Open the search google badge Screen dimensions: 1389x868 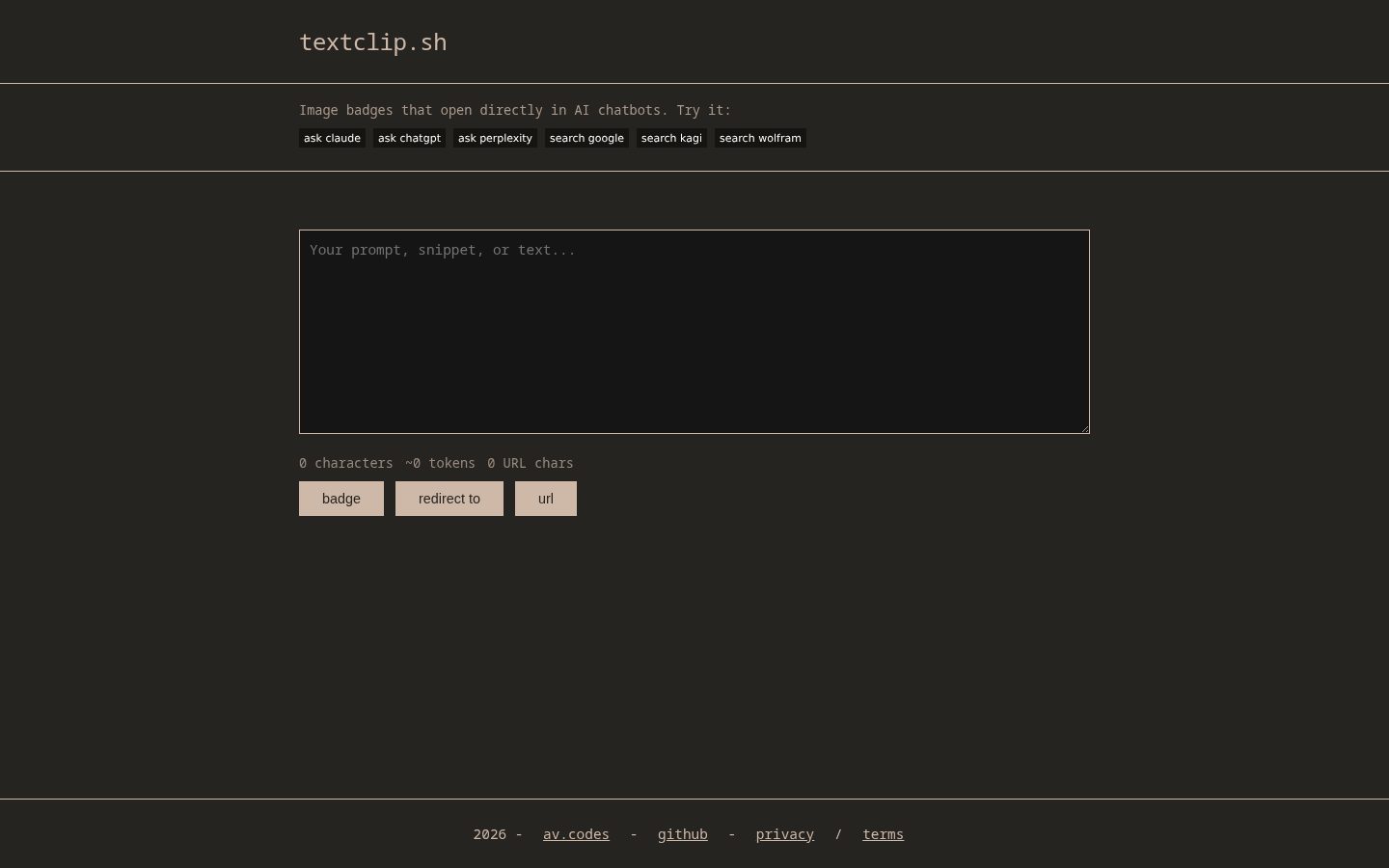point(586,138)
